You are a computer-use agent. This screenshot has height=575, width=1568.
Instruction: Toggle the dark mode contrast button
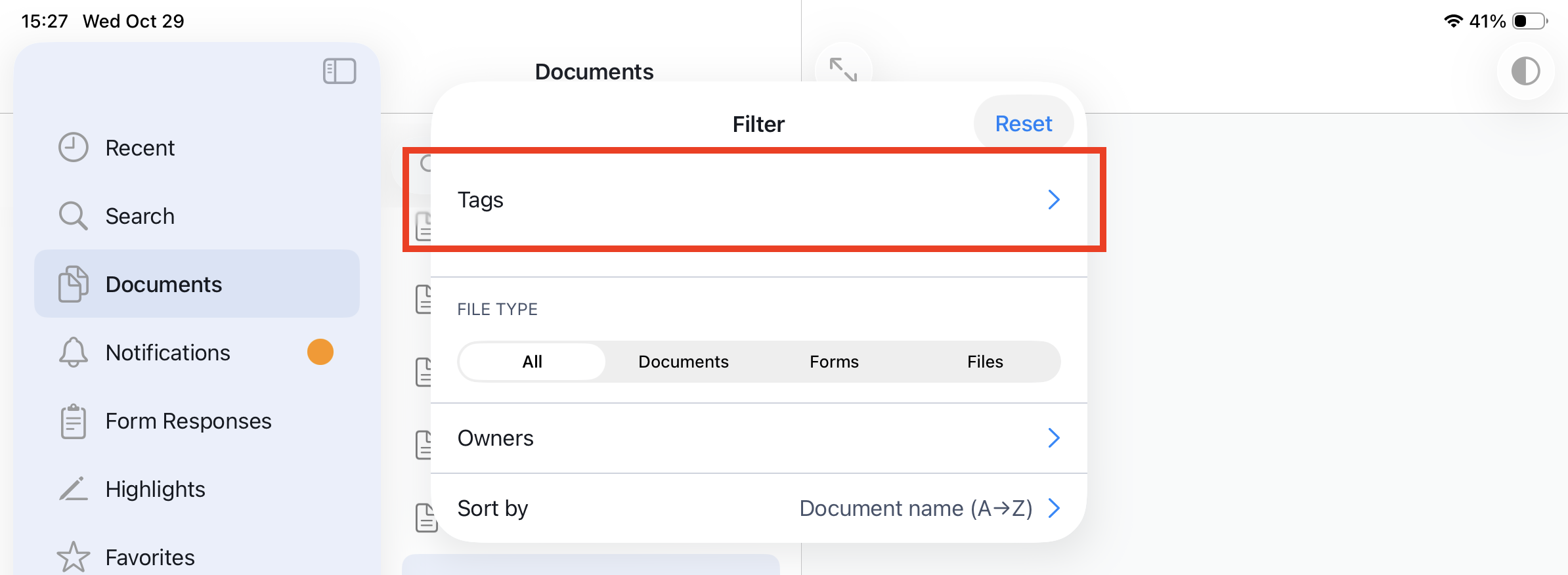(x=1525, y=71)
